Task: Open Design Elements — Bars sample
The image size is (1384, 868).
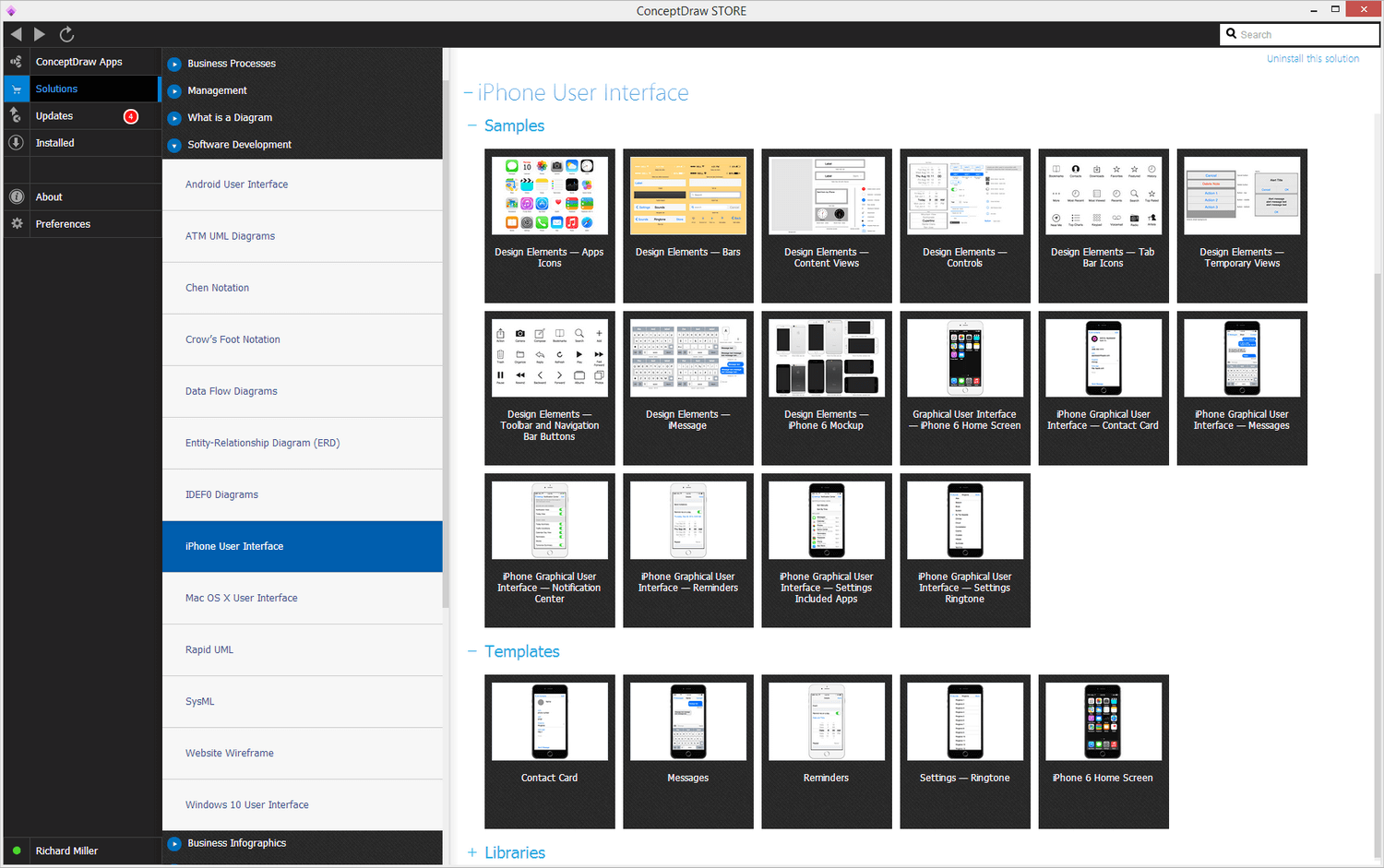Action: coord(687,225)
